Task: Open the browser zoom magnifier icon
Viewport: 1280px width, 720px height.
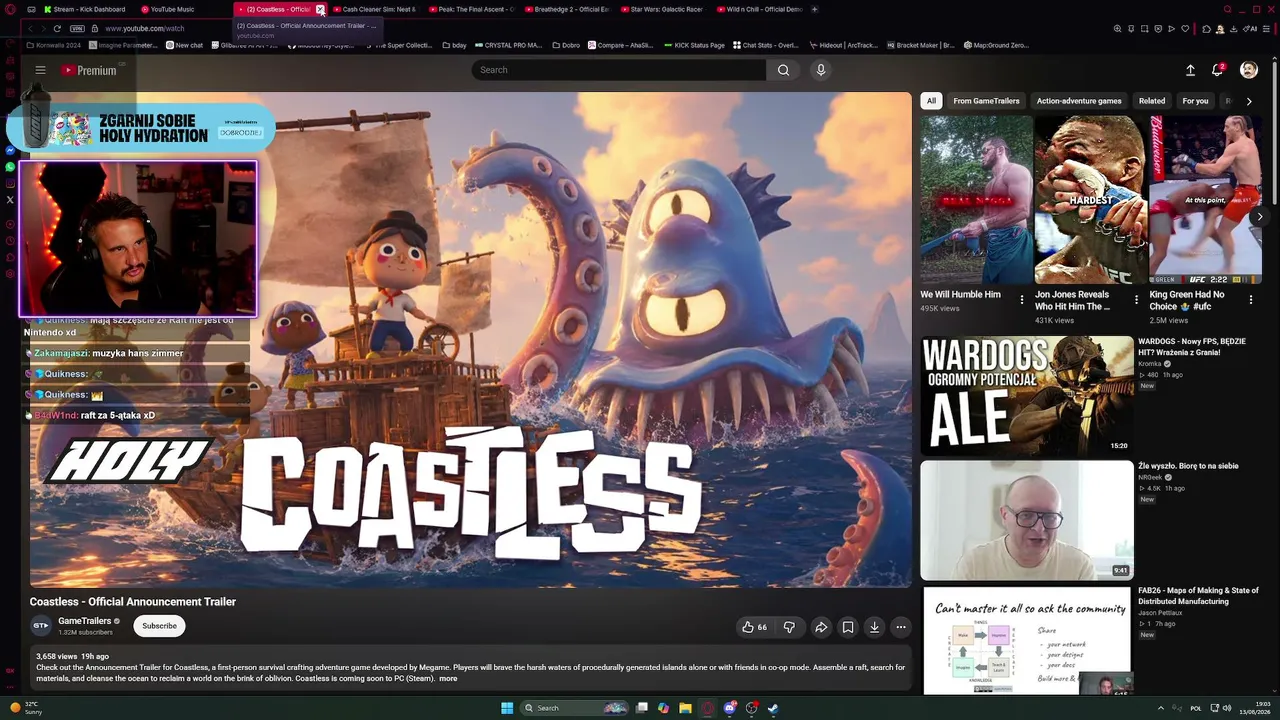Action: [1117, 28]
